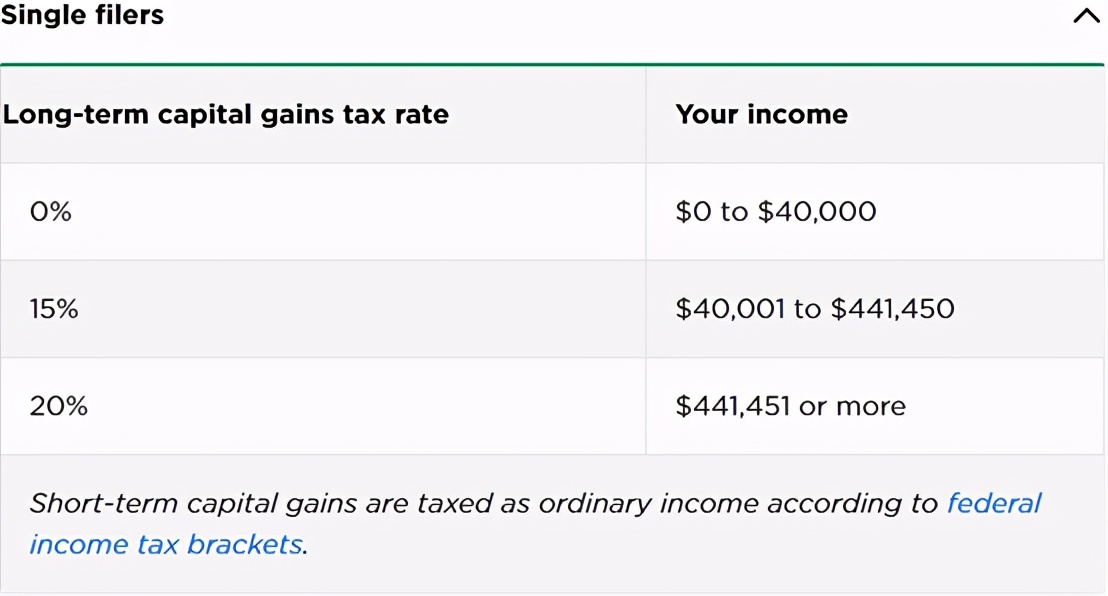The height and width of the screenshot is (596, 1108).
Task: Collapse the Single filers section chevron
Action: coord(1085,17)
